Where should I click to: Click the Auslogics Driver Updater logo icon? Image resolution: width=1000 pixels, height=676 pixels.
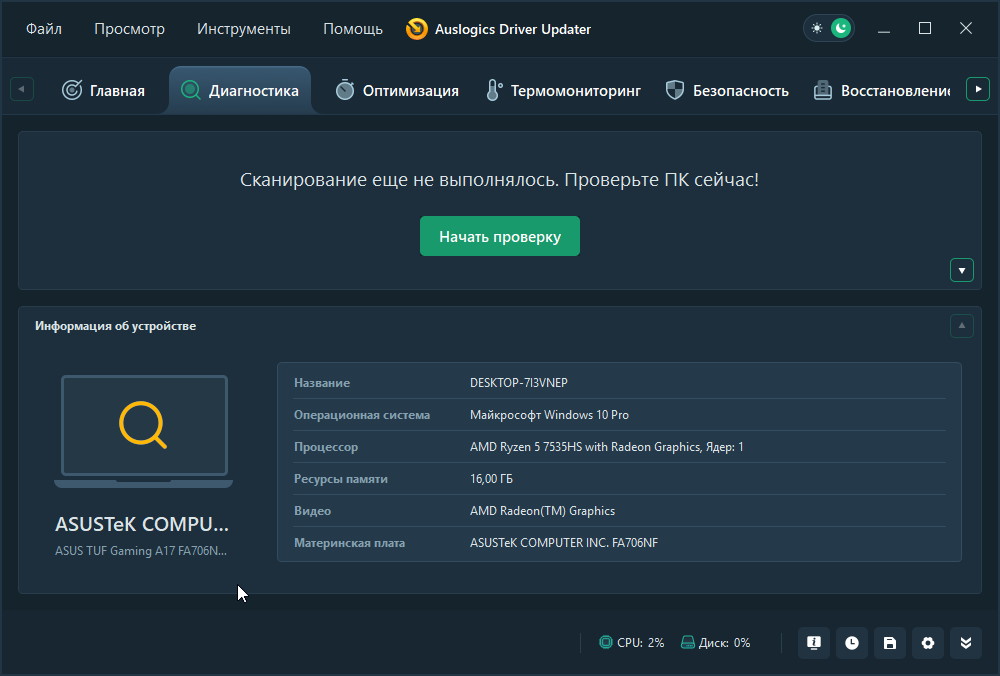pyautogui.click(x=417, y=29)
